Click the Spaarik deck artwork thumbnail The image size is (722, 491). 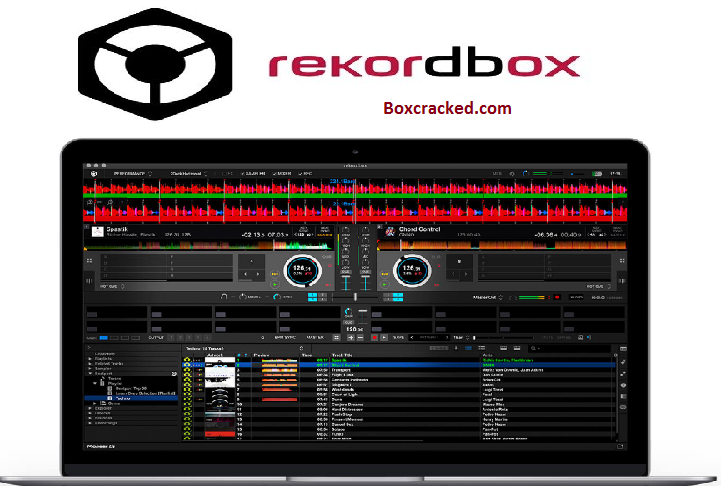(98, 231)
